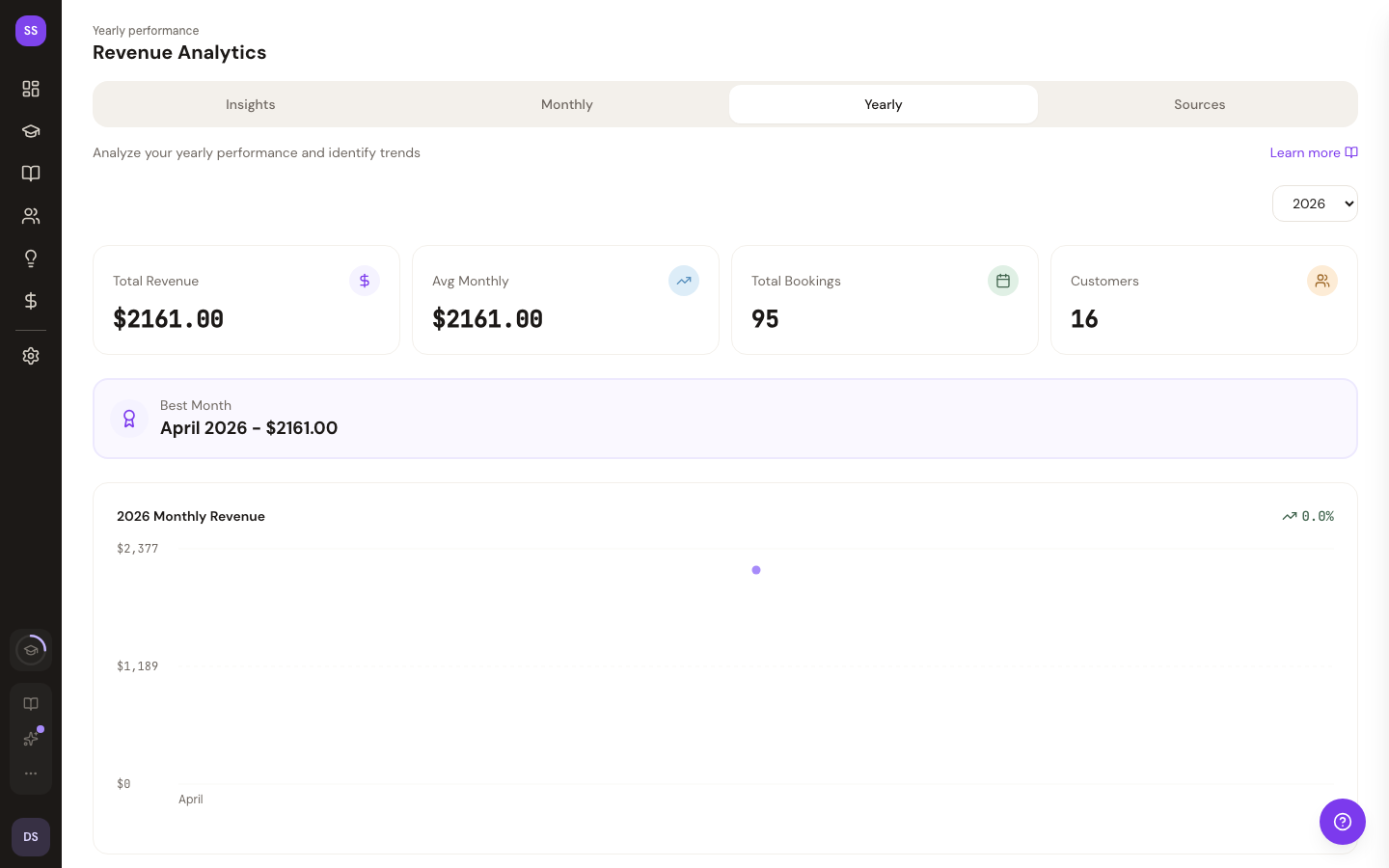Viewport: 1389px width, 868px height.
Task: Click the open book icon in sidebar
Action: 31,174
